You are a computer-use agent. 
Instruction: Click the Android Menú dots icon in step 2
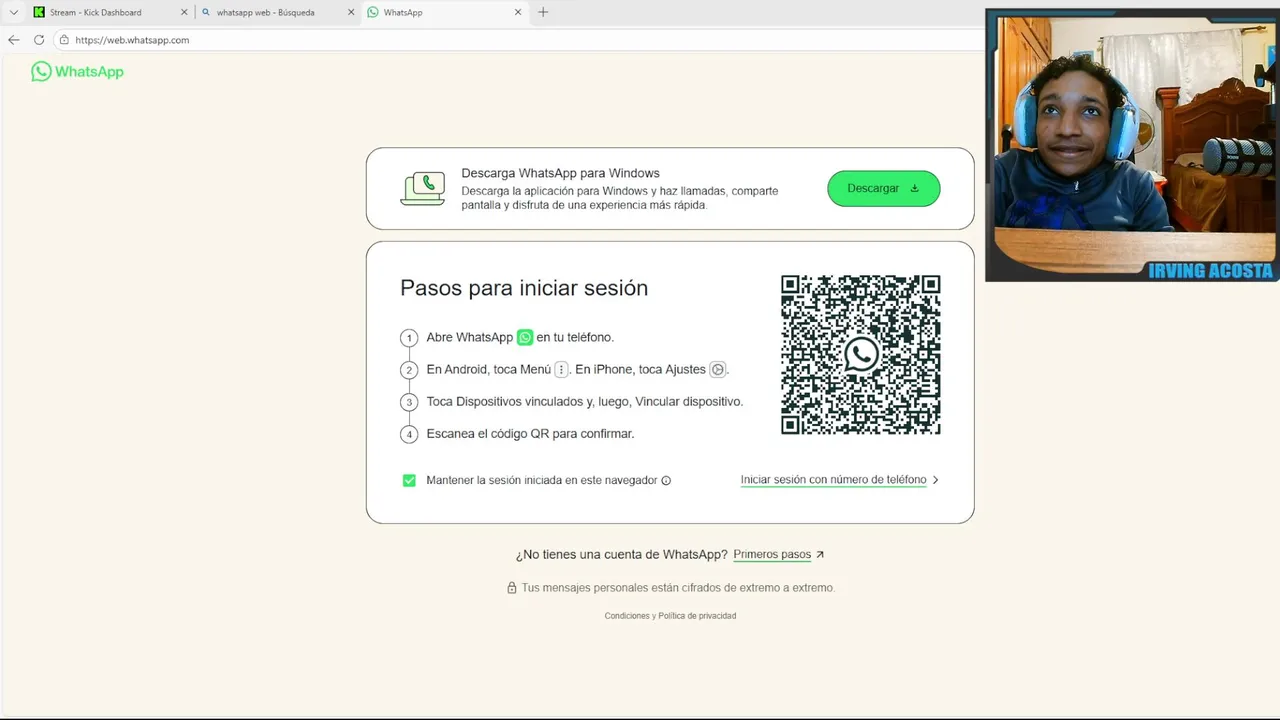coord(561,369)
